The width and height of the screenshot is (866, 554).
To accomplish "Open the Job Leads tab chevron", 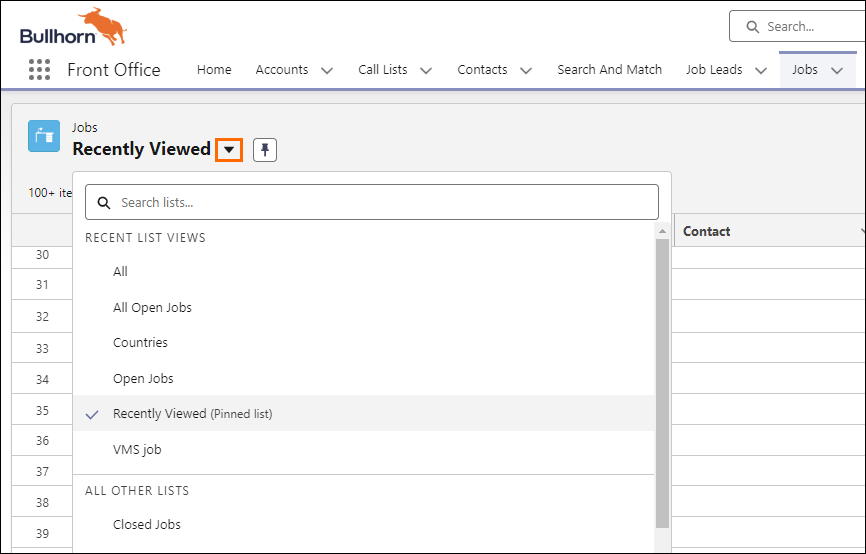I will click(x=760, y=70).
